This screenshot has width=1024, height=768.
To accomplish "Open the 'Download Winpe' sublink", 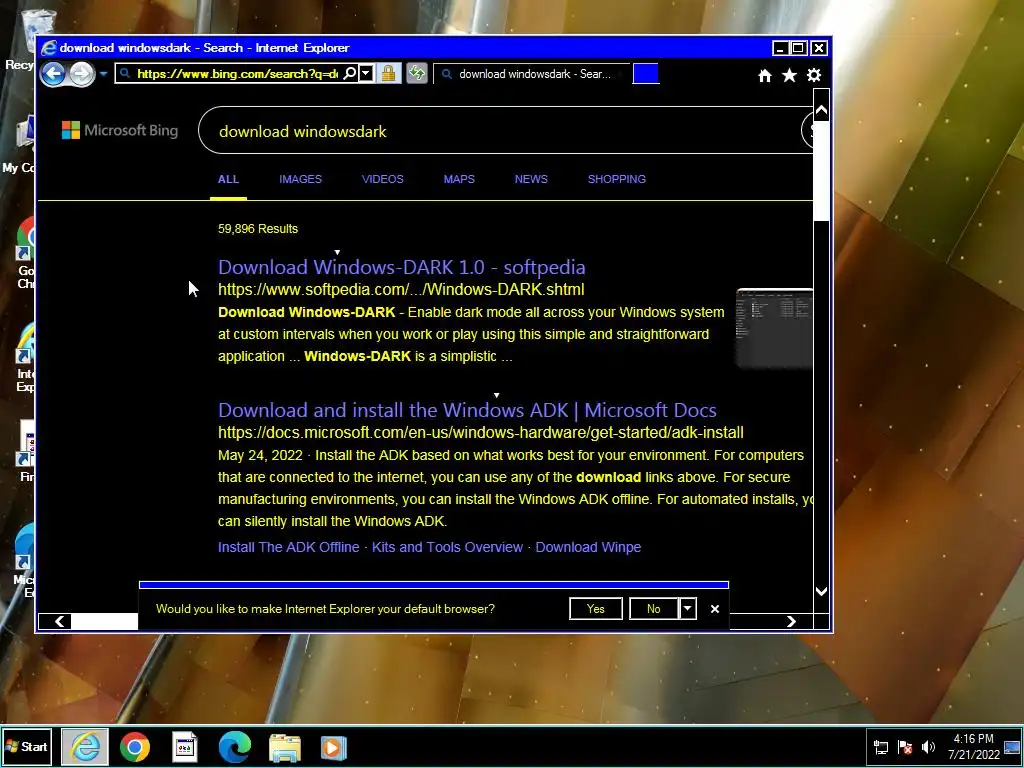I will point(588,547).
